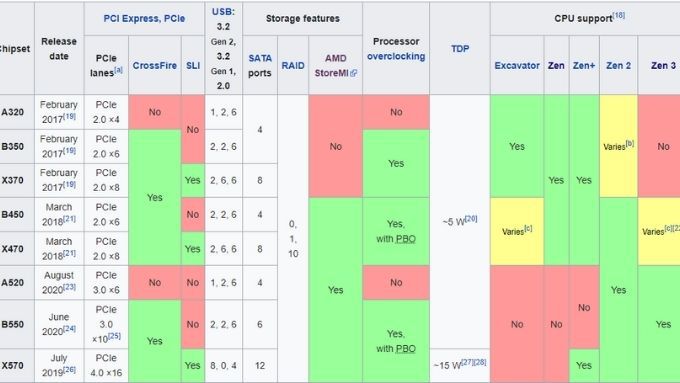Open footnote [18] beside CPU support
This screenshot has height=383, width=680.
619,15
